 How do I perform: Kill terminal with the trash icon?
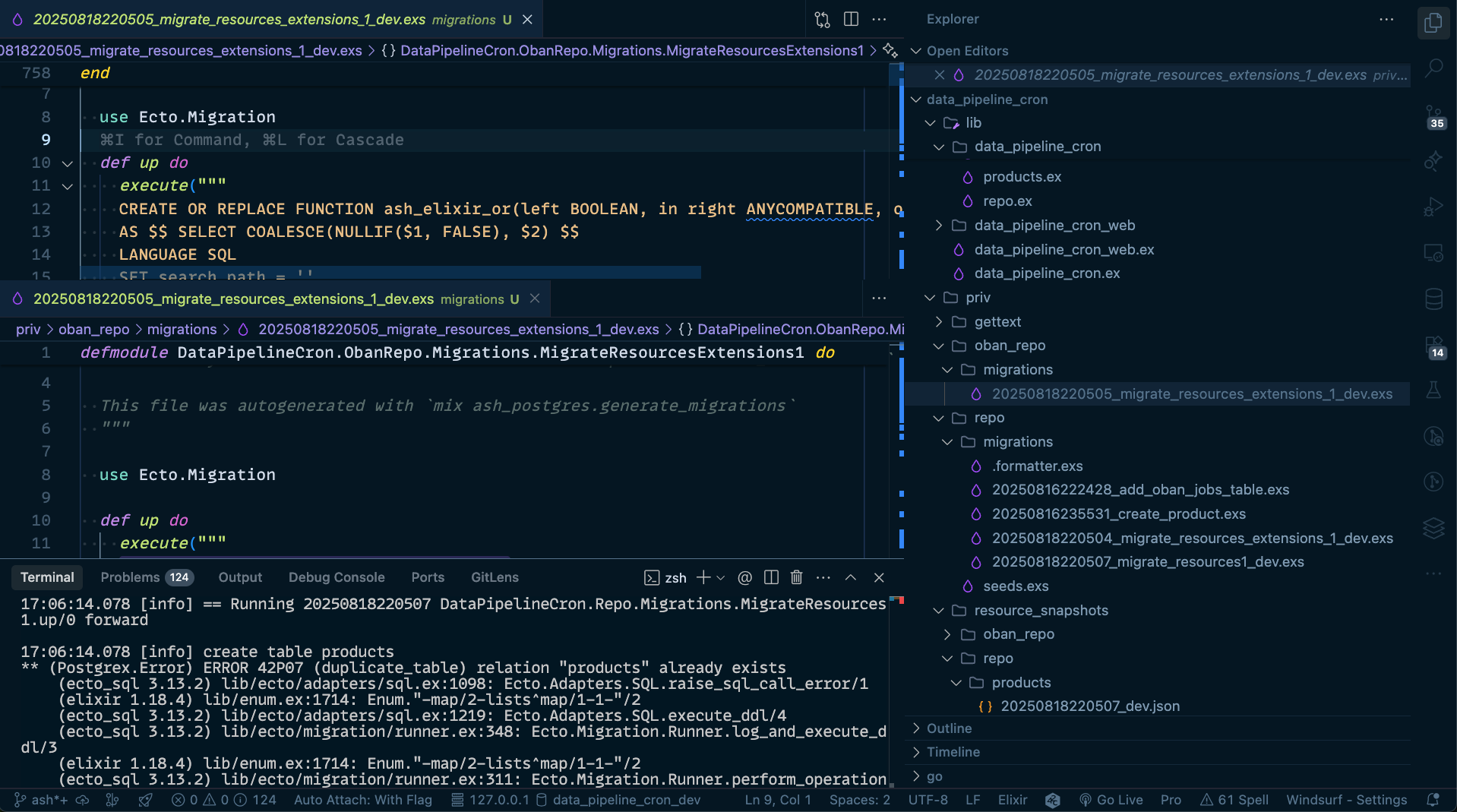(796, 577)
